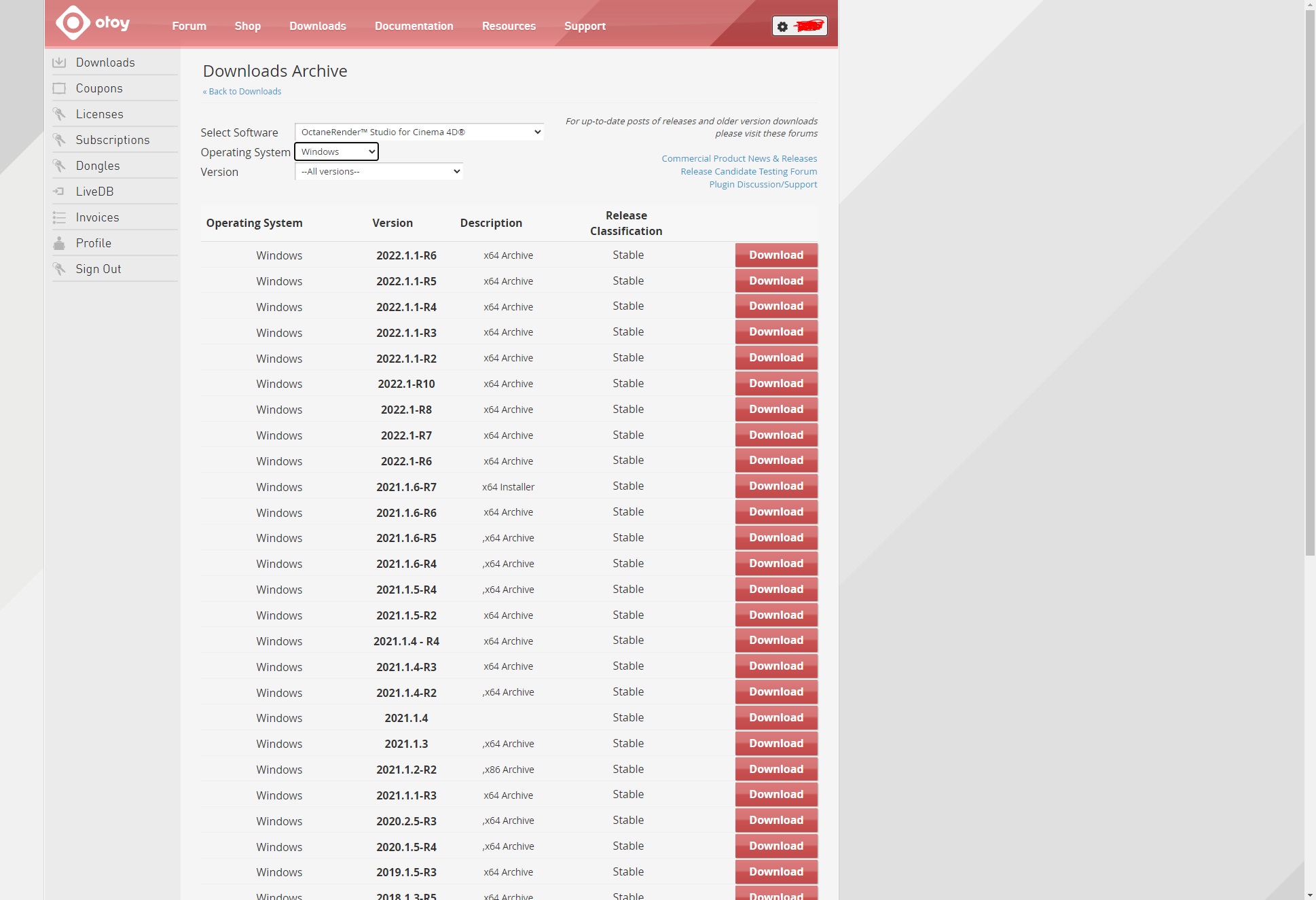Click the page vertical scrollbar thumb
The width and height of the screenshot is (1316, 900).
(1310, 282)
